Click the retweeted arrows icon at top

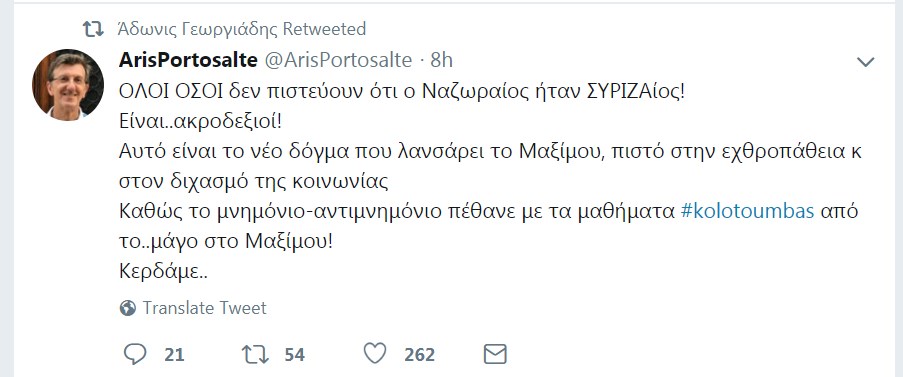[93, 28]
